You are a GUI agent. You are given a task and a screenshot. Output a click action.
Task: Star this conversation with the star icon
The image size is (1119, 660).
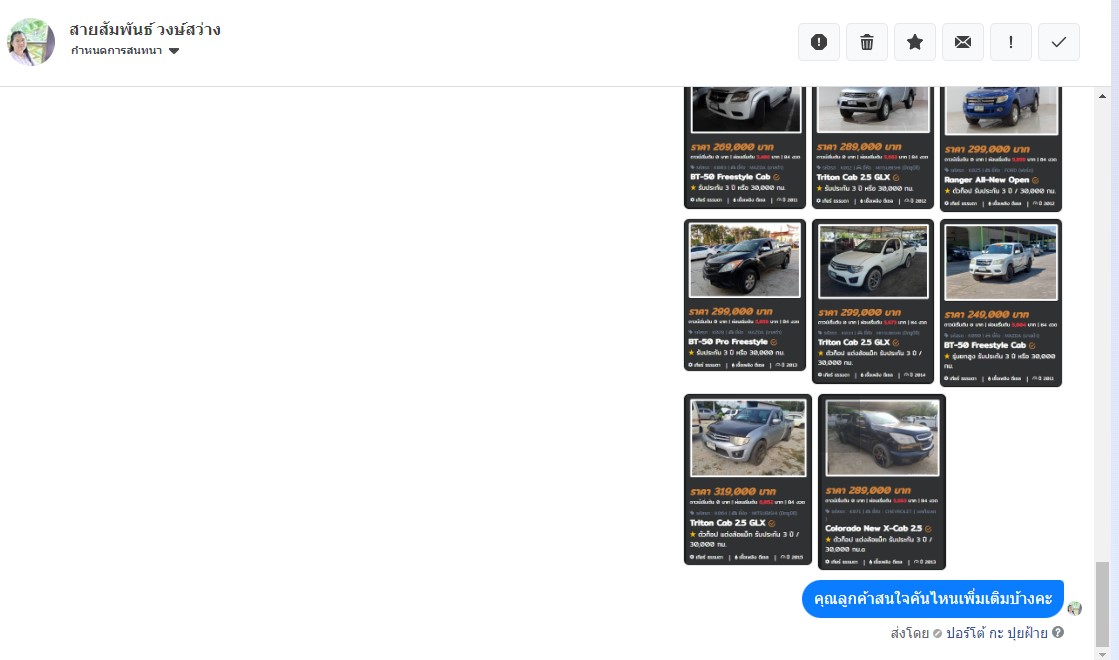[x=914, y=42]
